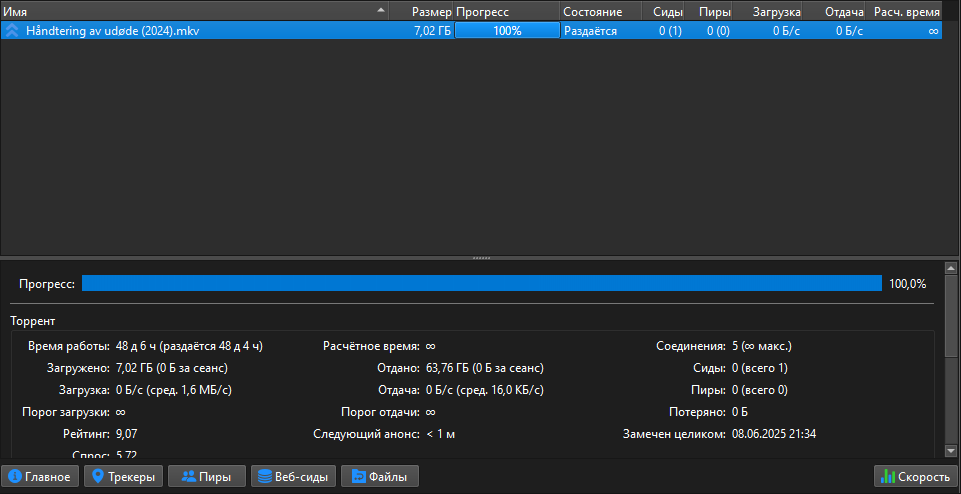Sort torrents by Размер column header
Image resolution: width=961 pixels, height=494 pixels.
point(421,12)
